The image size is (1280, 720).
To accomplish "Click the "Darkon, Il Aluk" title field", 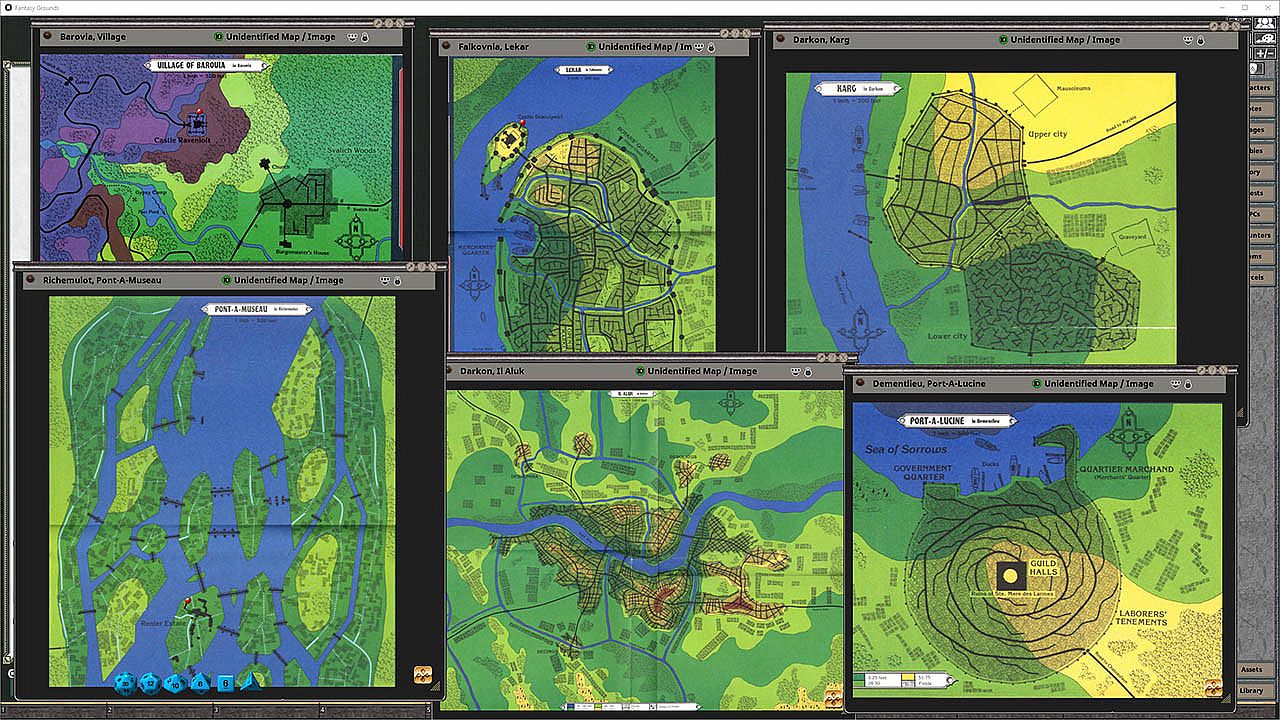I will [492, 371].
